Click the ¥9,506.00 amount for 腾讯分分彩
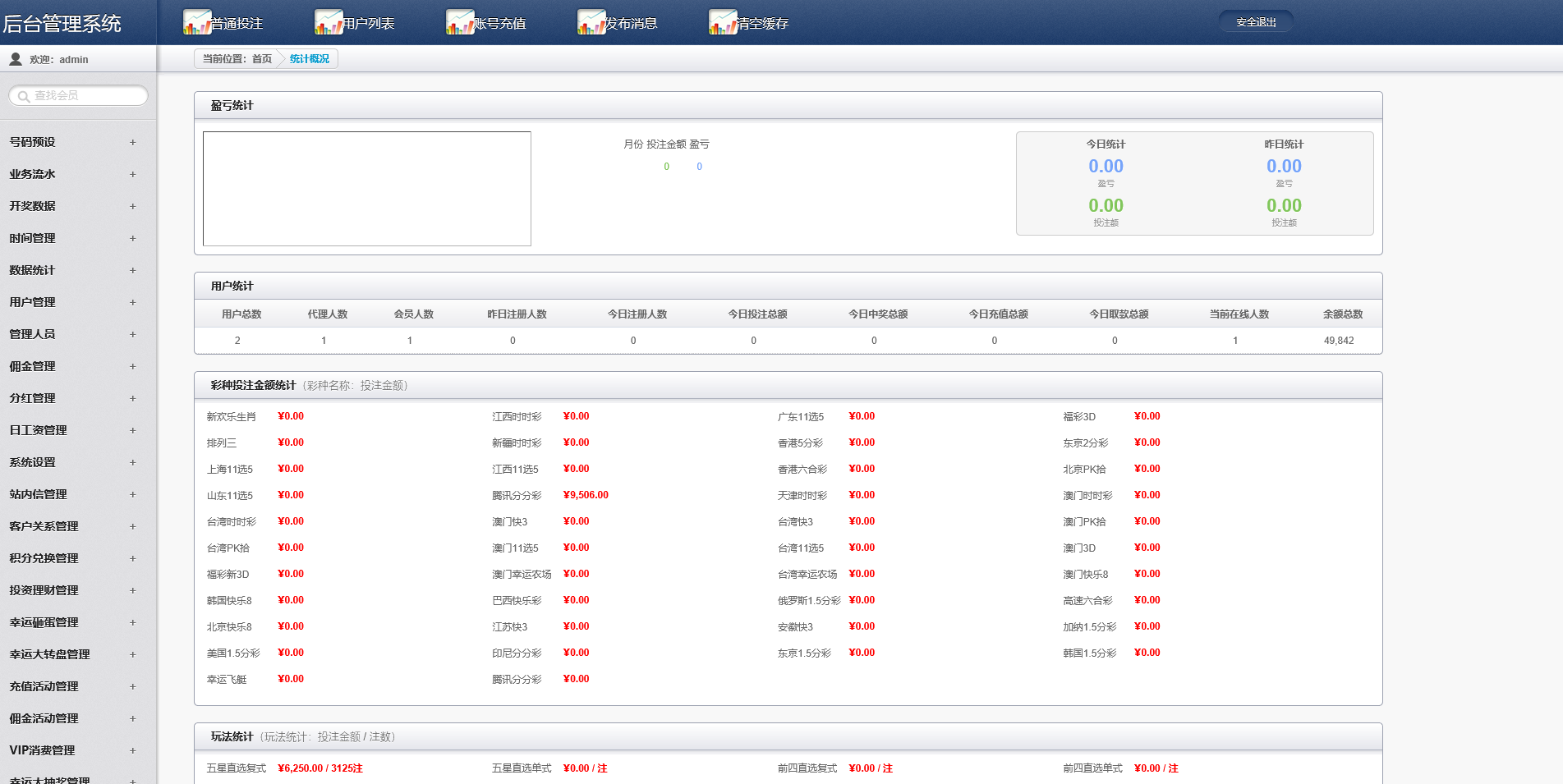1563x784 pixels. (x=586, y=495)
